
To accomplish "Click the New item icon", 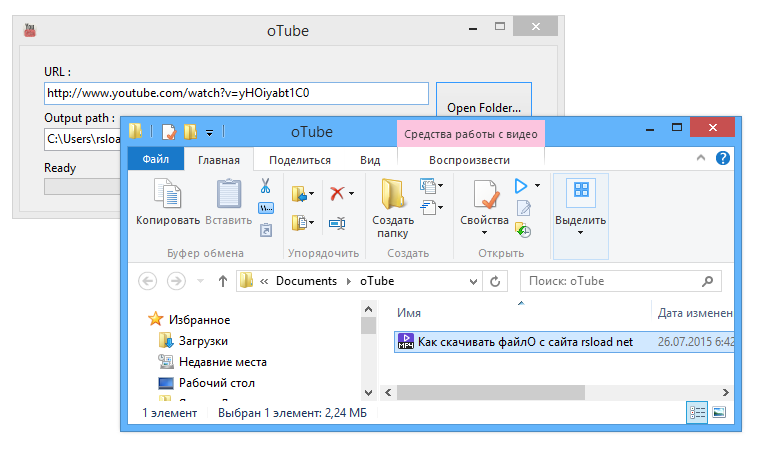I will 427,185.
